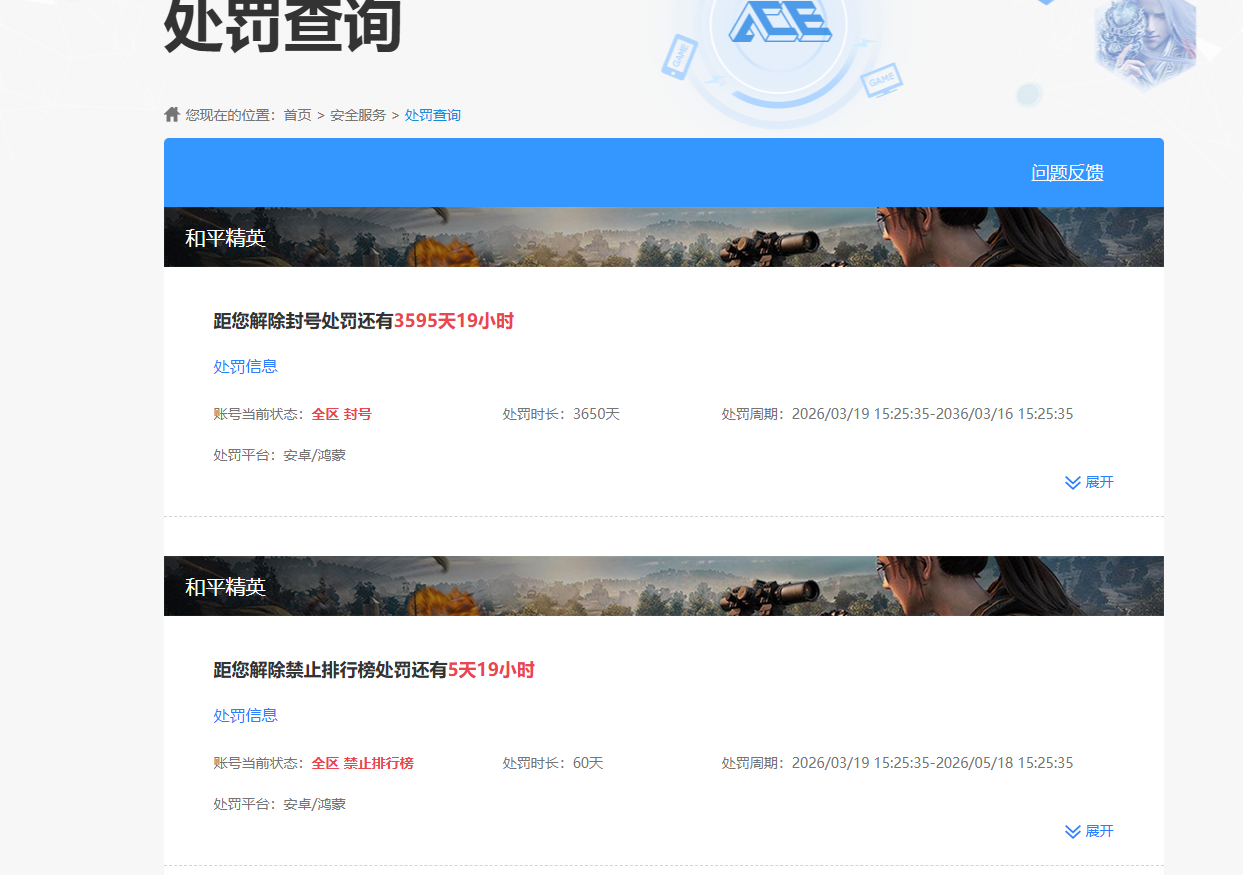This screenshot has height=875, width=1243.
Task: Click the second 和平精英 banner with 5天19小时 penalty
Action: click(664, 586)
